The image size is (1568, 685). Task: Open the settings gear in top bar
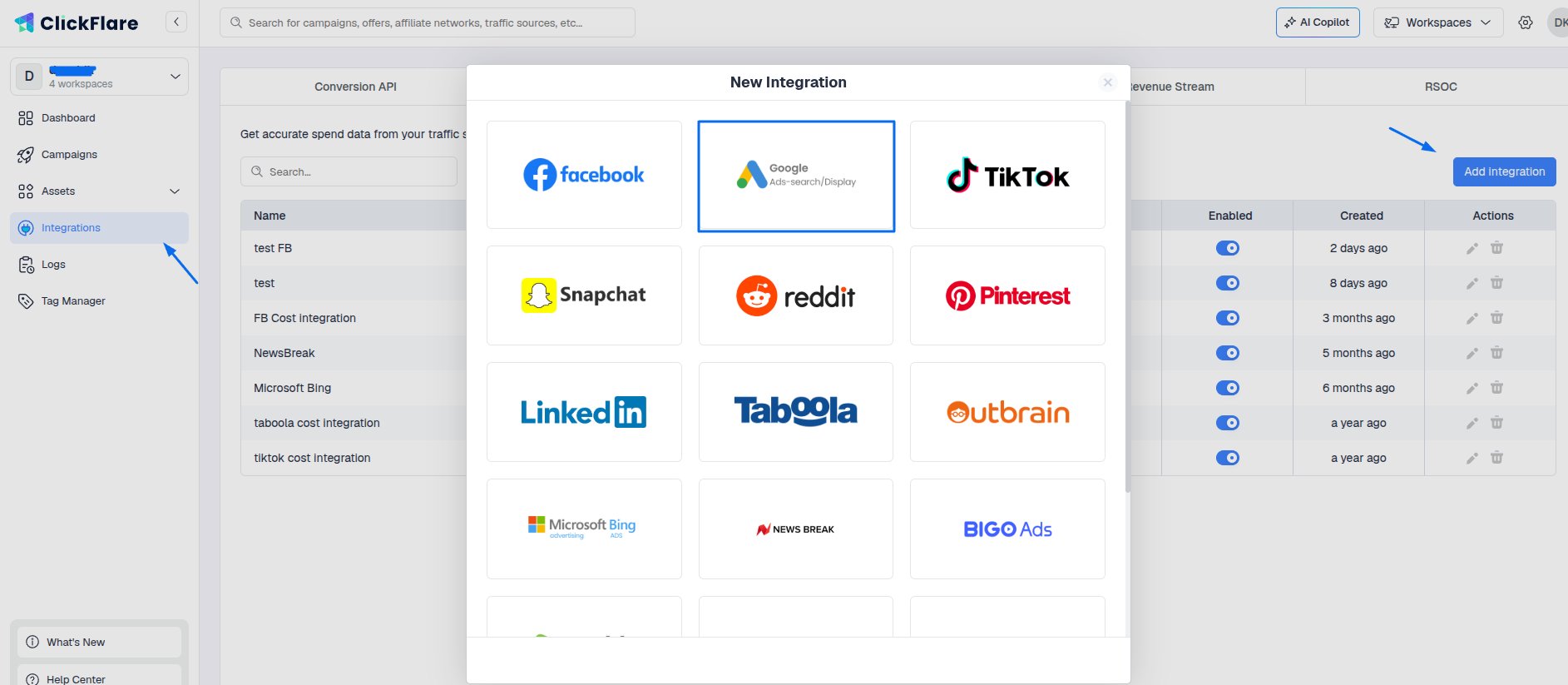[1526, 22]
